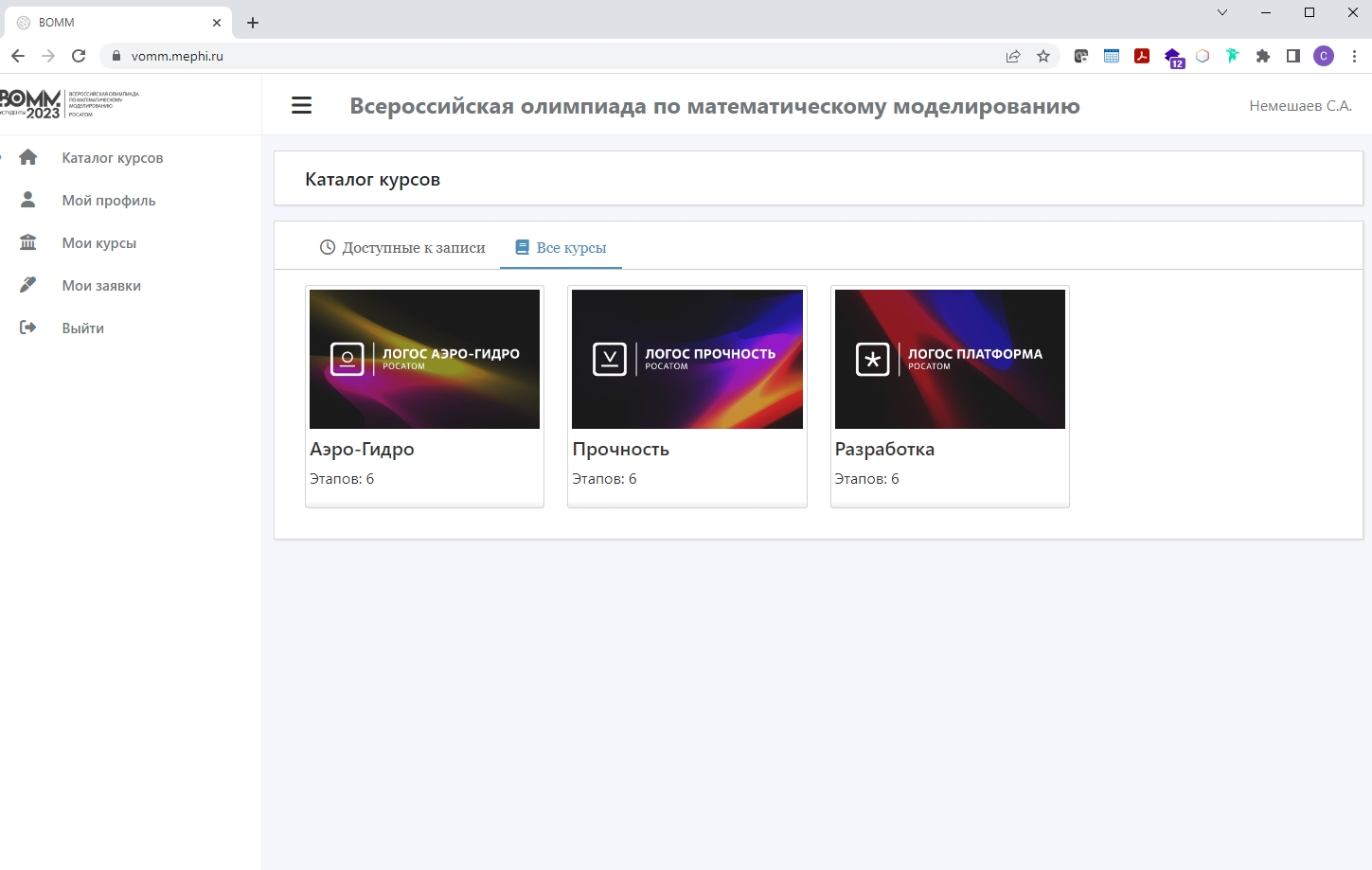Open user menu Немешаев С.А.
This screenshot has width=1372, height=870.
tap(1300, 106)
